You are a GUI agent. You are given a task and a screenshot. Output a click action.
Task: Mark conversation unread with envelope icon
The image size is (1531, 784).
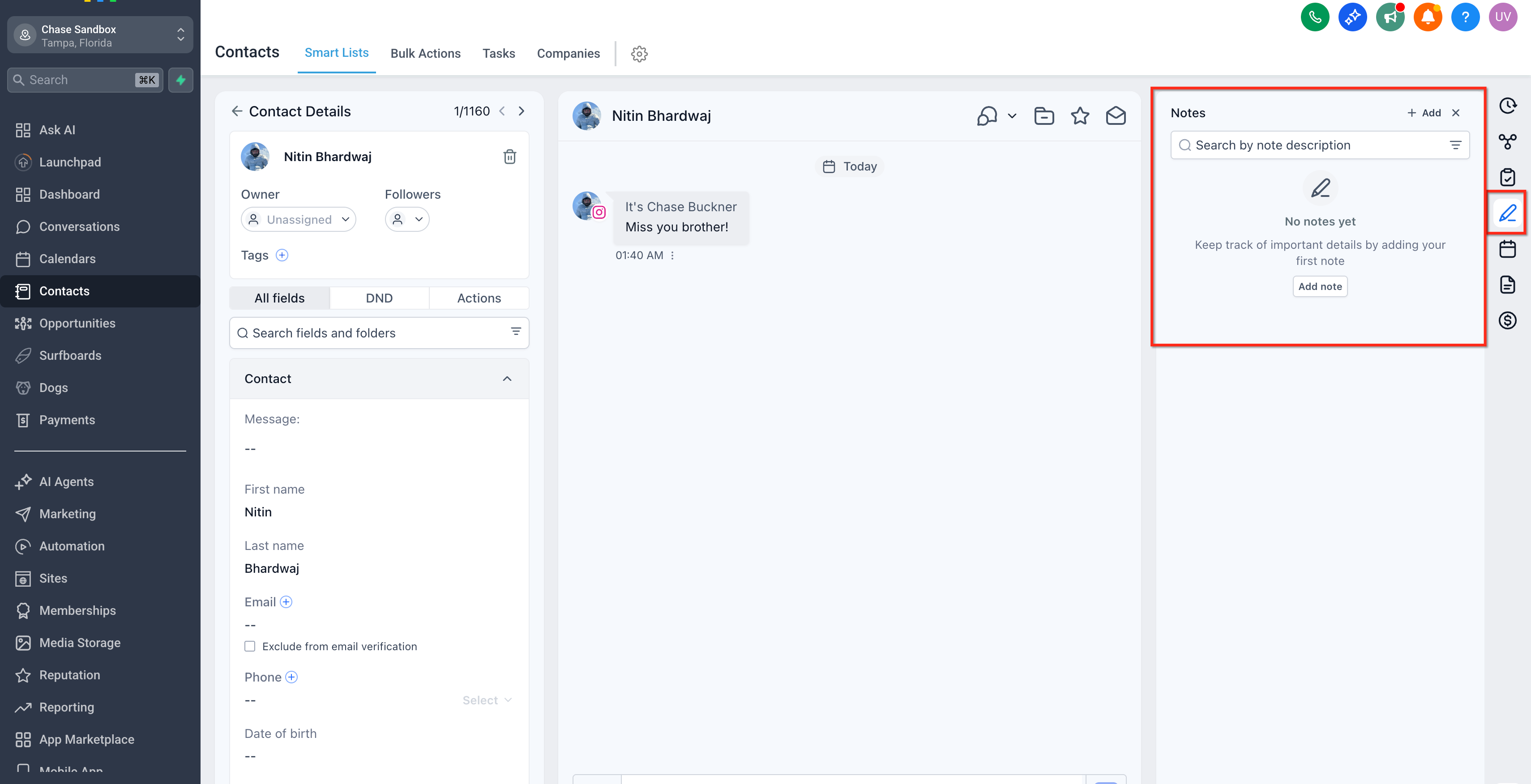1116,116
